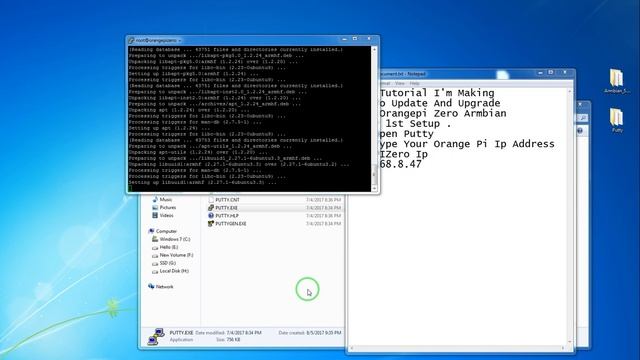The width and height of the screenshot is (640, 360).
Task: Click inside the PuTTY terminal output area
Action: (249, 118)
